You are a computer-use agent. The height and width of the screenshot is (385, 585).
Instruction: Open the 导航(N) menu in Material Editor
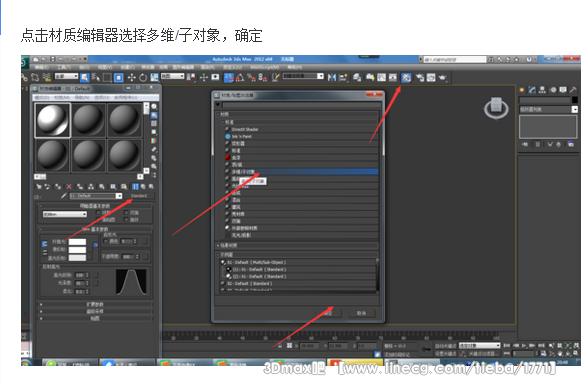tap(82, 98)
